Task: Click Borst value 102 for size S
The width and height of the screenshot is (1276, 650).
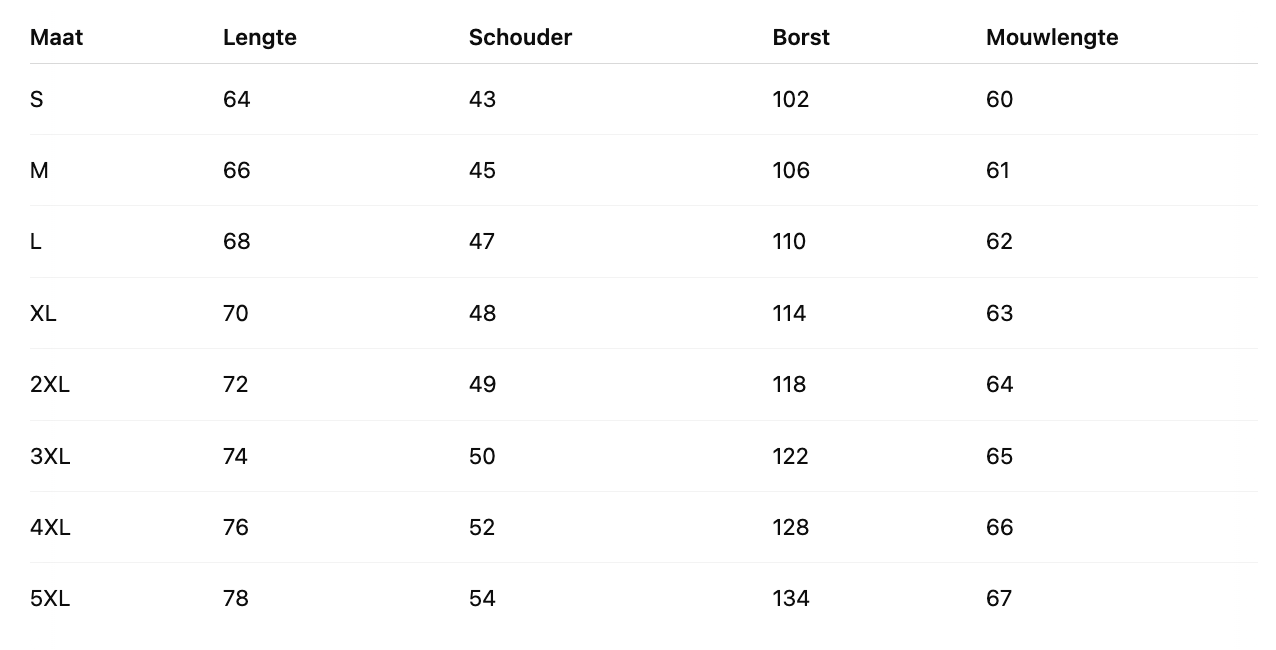Action: pyautogui.click(x=790, y=99)
